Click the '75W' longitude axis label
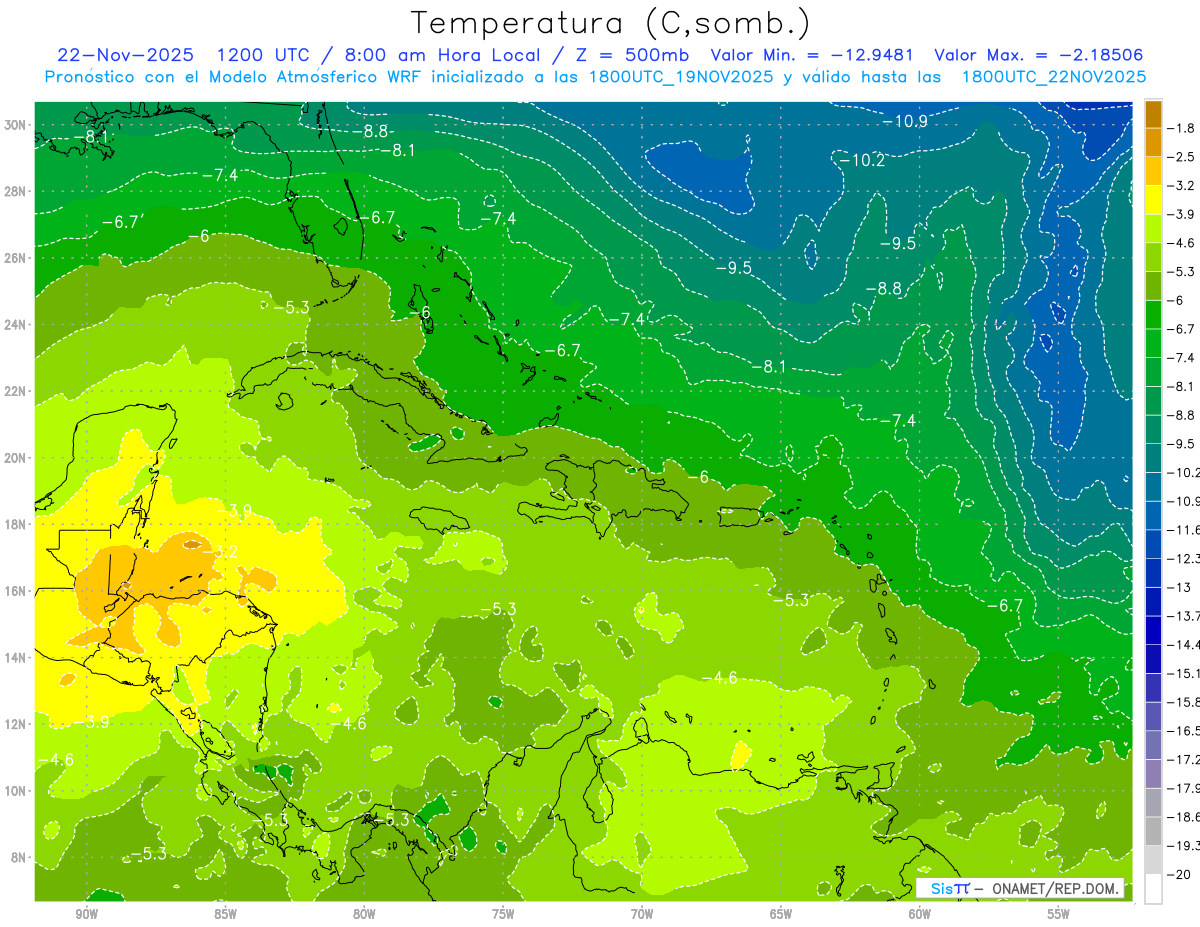 503,914
